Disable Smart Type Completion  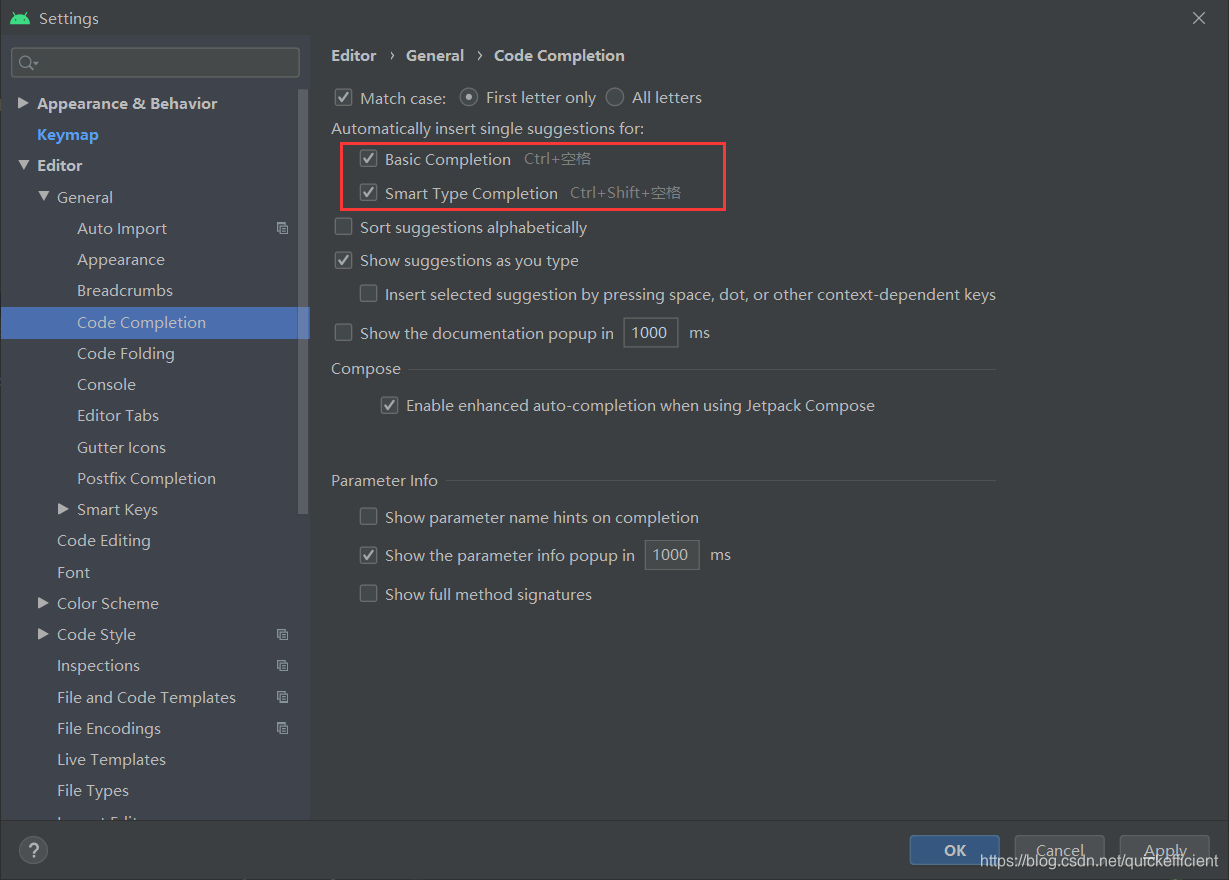(x=368, y=193)
